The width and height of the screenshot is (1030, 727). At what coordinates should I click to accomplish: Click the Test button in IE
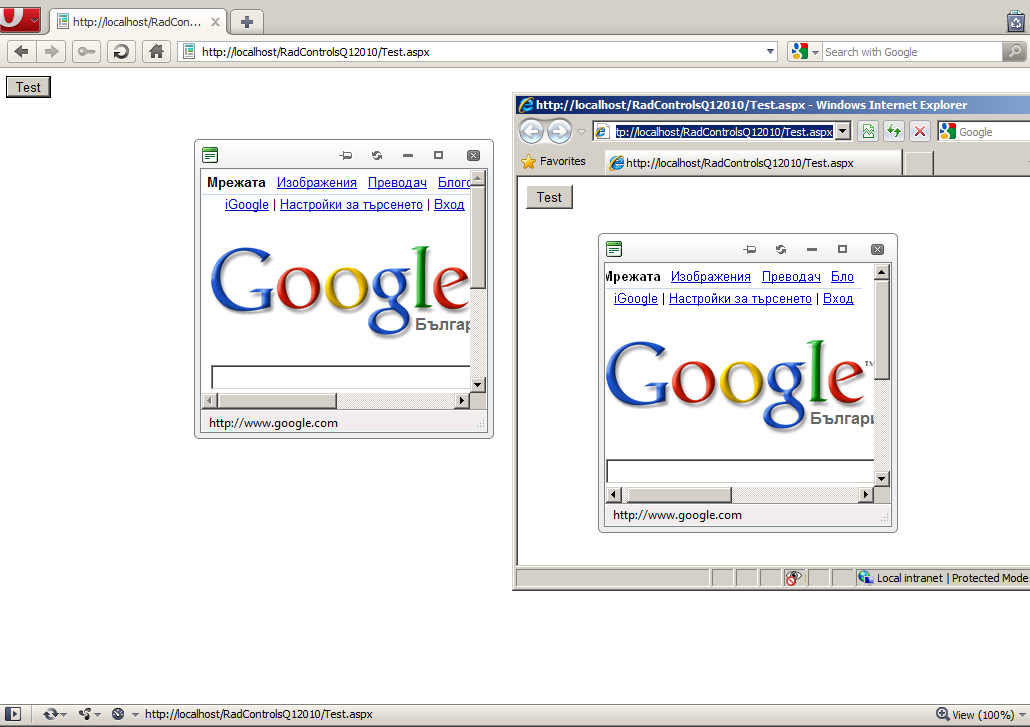(x=549, y=197)
